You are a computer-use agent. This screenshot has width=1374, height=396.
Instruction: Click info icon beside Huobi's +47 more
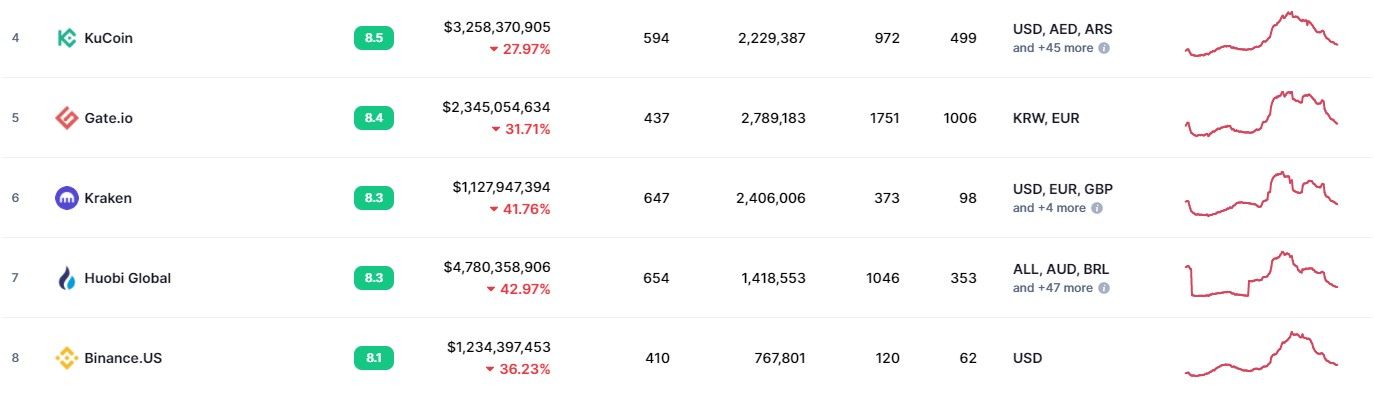(1104, 288)
